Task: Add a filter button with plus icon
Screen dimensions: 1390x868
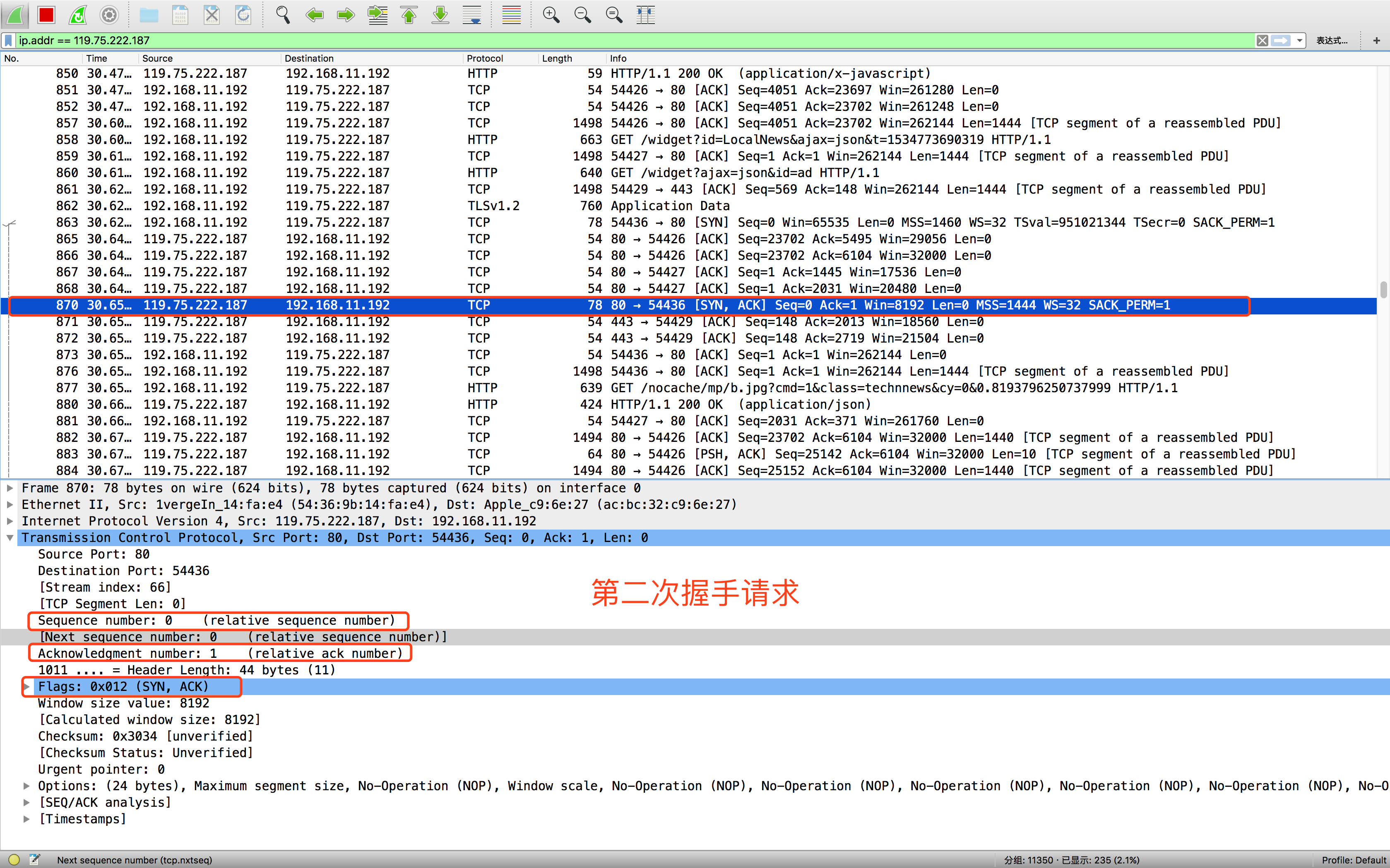Action: (x=1376, y=40)
